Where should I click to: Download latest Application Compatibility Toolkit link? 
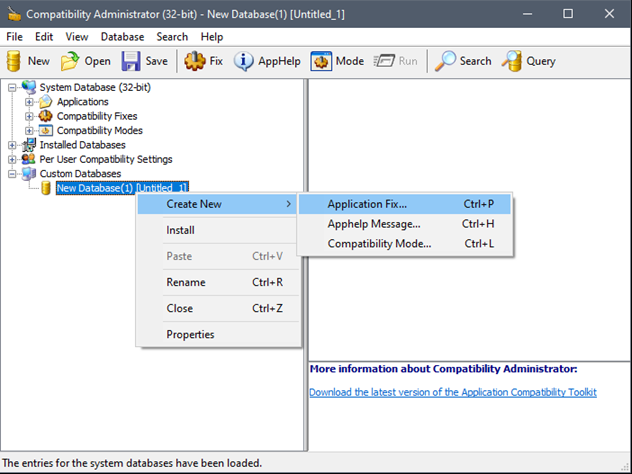(x=452, y=392)
